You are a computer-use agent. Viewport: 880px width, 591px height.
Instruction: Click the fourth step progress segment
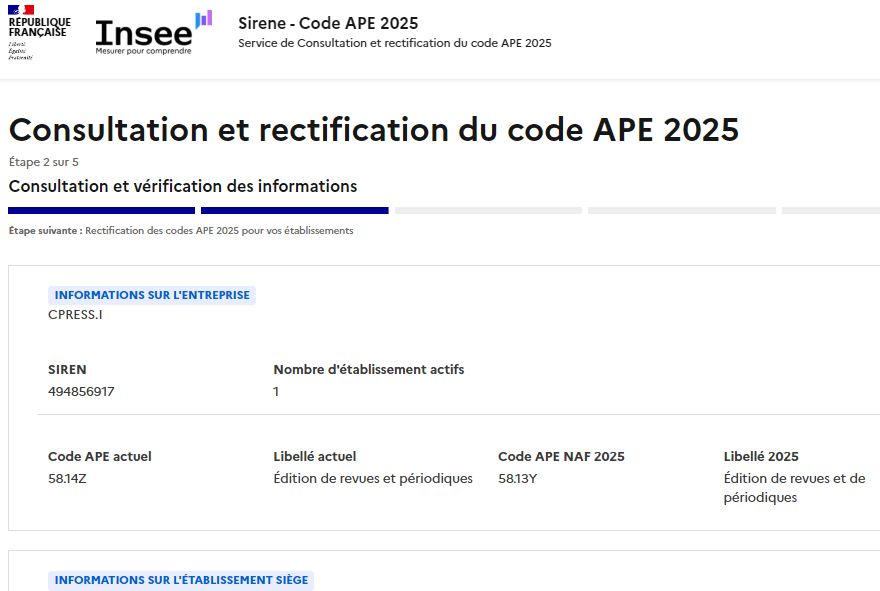click(x=681, y=210)
